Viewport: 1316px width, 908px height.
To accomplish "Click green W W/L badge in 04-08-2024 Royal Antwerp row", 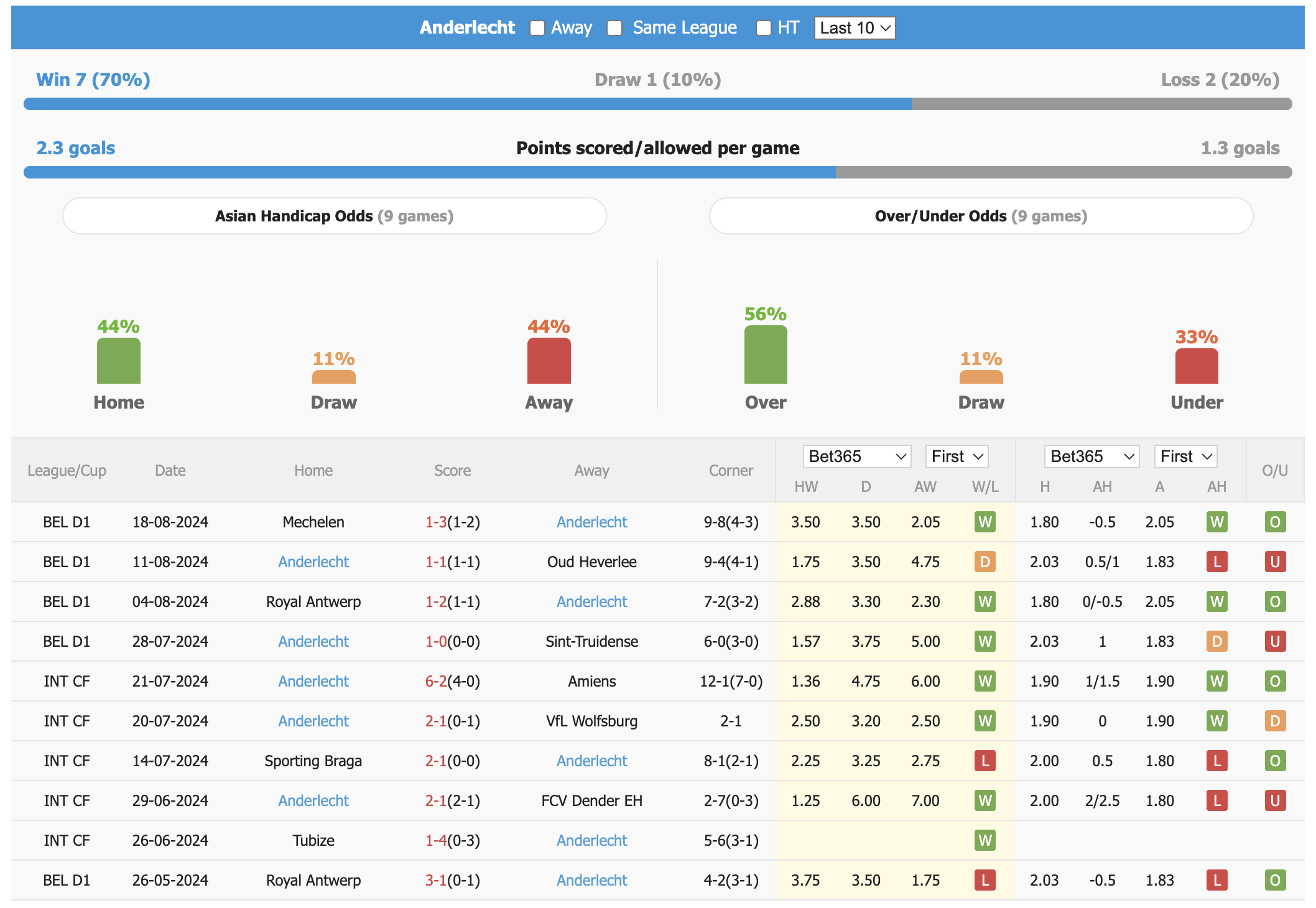I will click(x=985, y=601).
